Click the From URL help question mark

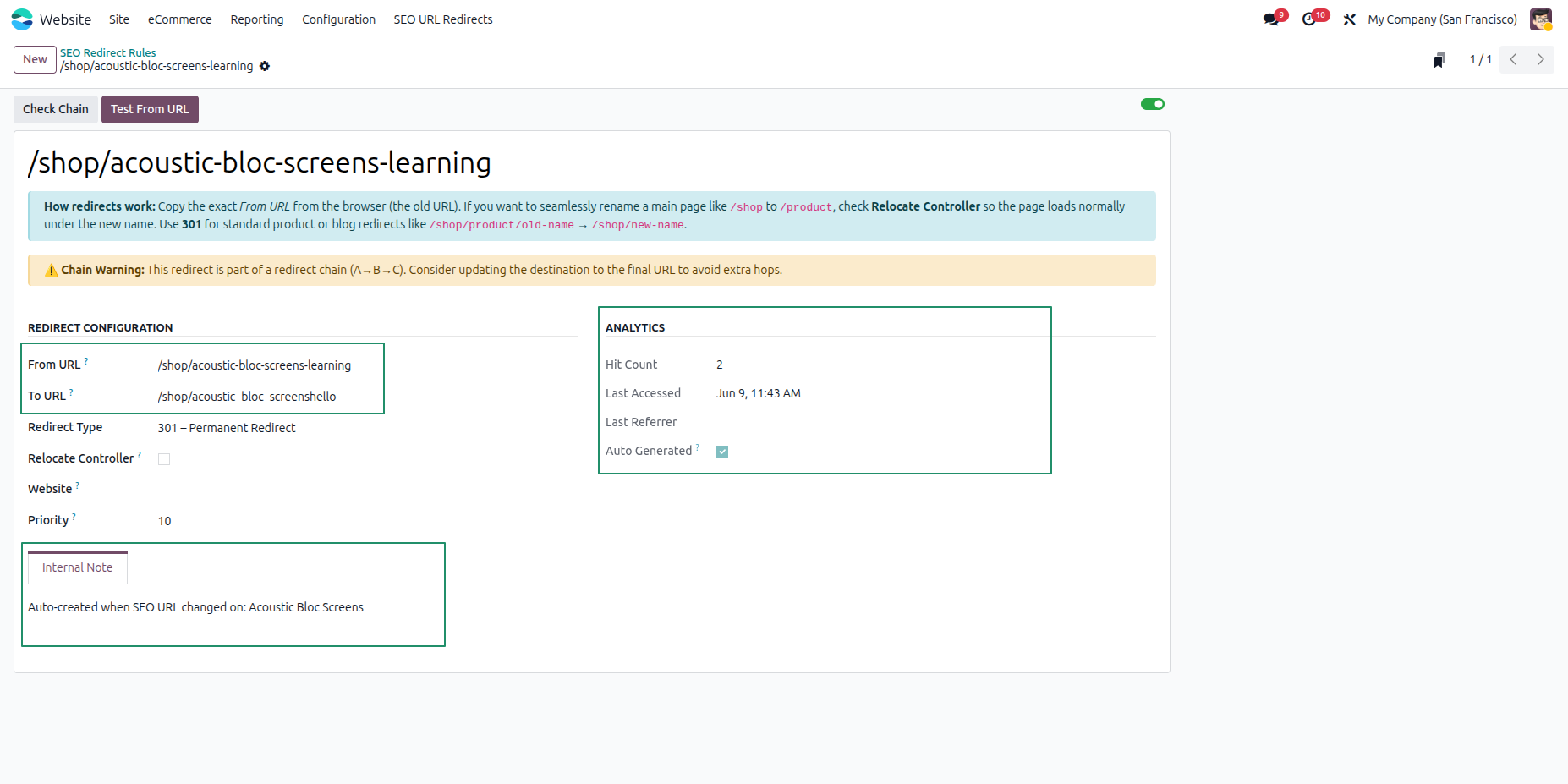click(86, 361)
